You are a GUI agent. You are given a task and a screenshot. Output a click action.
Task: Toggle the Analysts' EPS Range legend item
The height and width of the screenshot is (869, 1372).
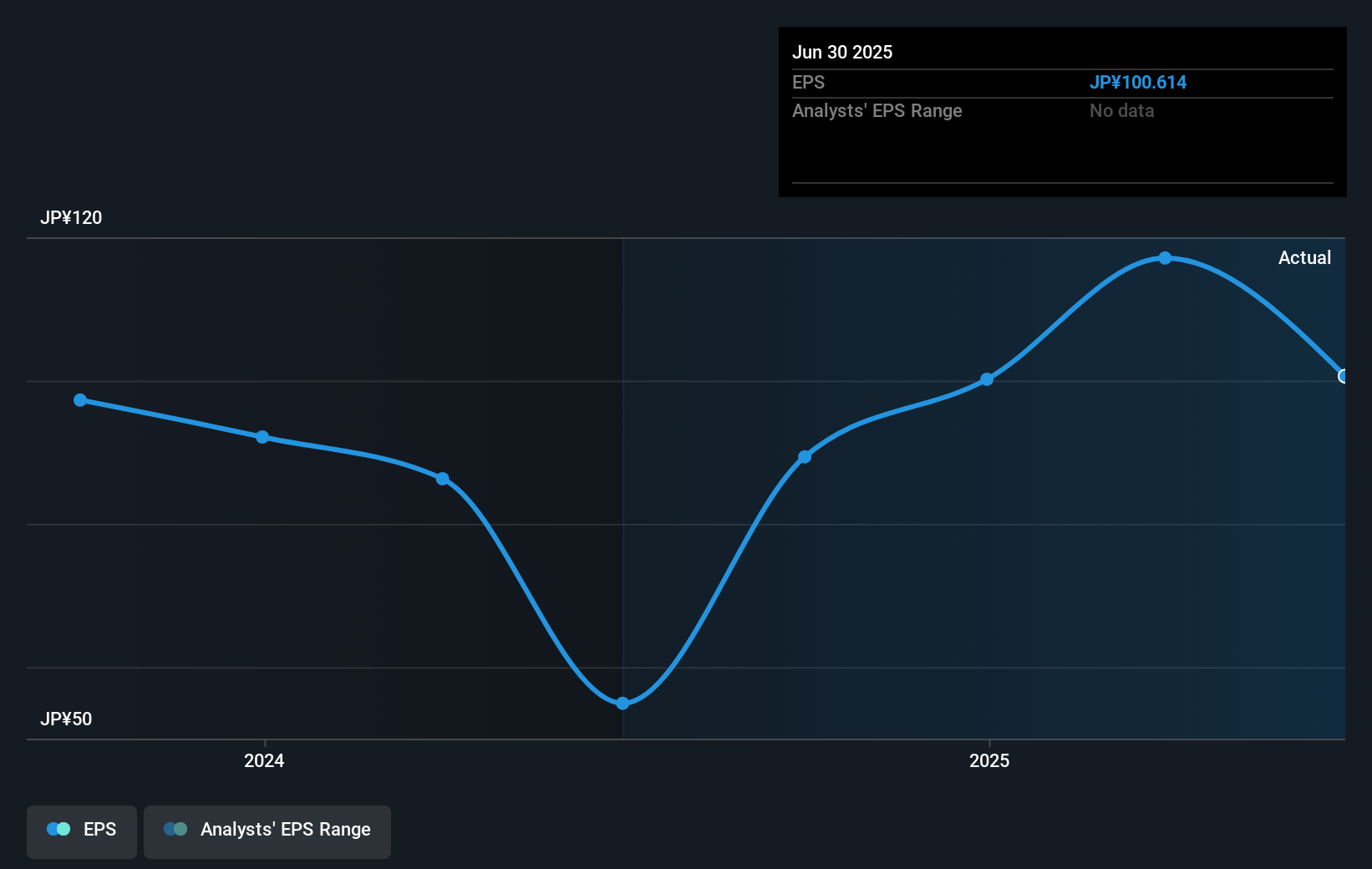tap(267, 831)
